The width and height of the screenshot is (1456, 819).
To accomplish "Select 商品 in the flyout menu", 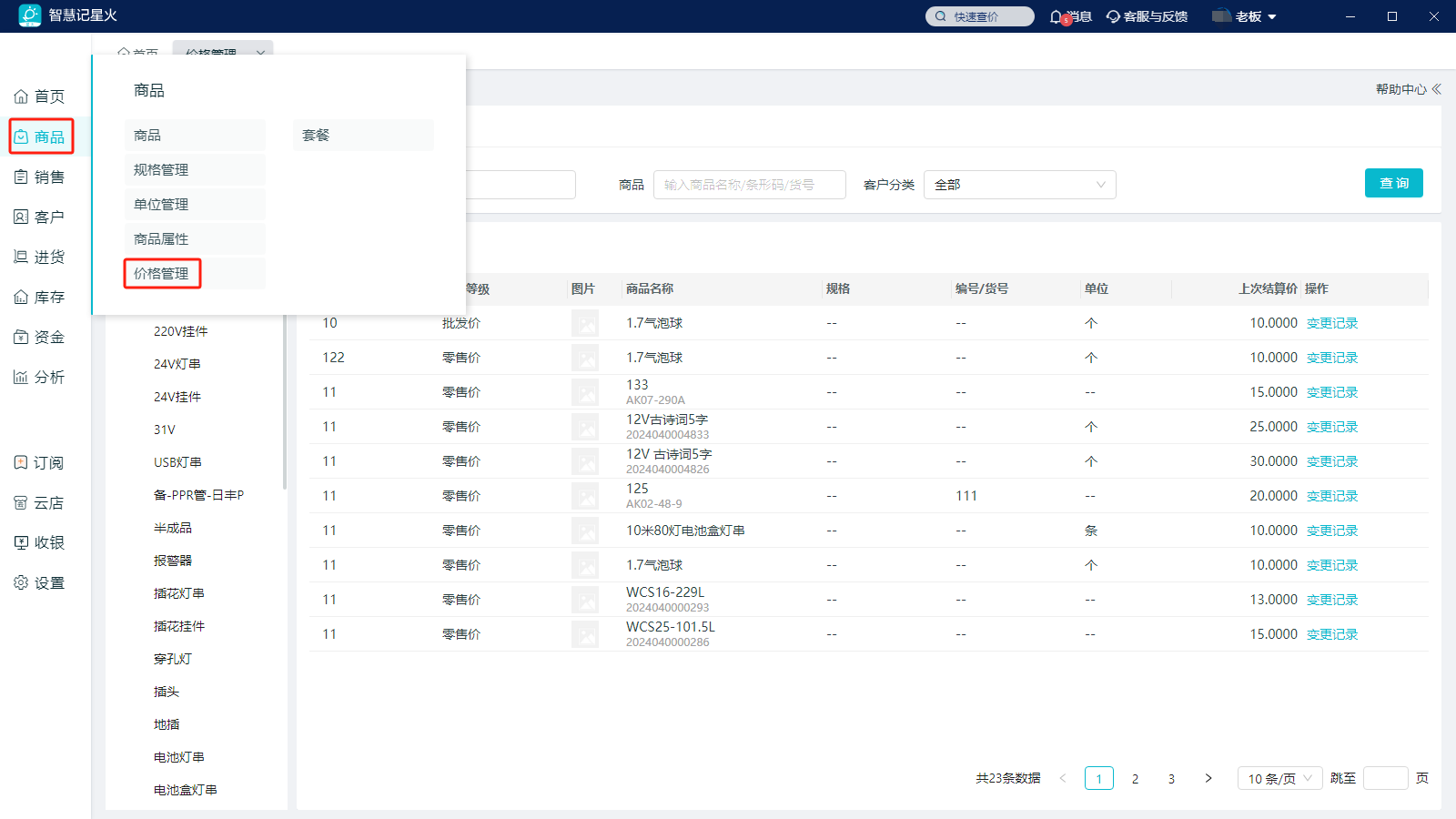I will [195, 136].
